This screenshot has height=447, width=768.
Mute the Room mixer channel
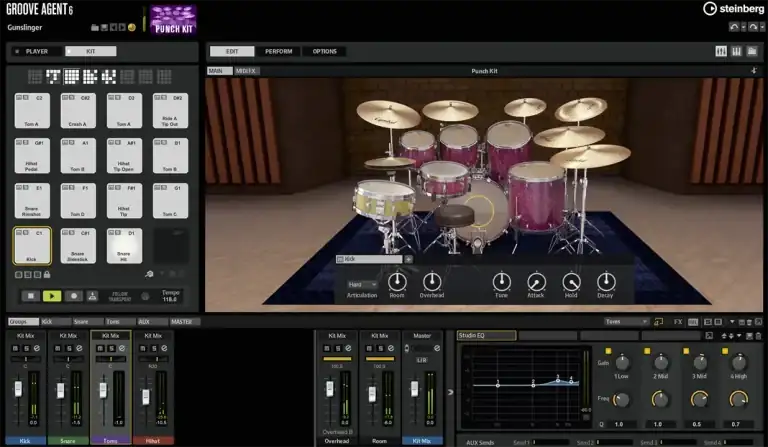tap(370, 348)
